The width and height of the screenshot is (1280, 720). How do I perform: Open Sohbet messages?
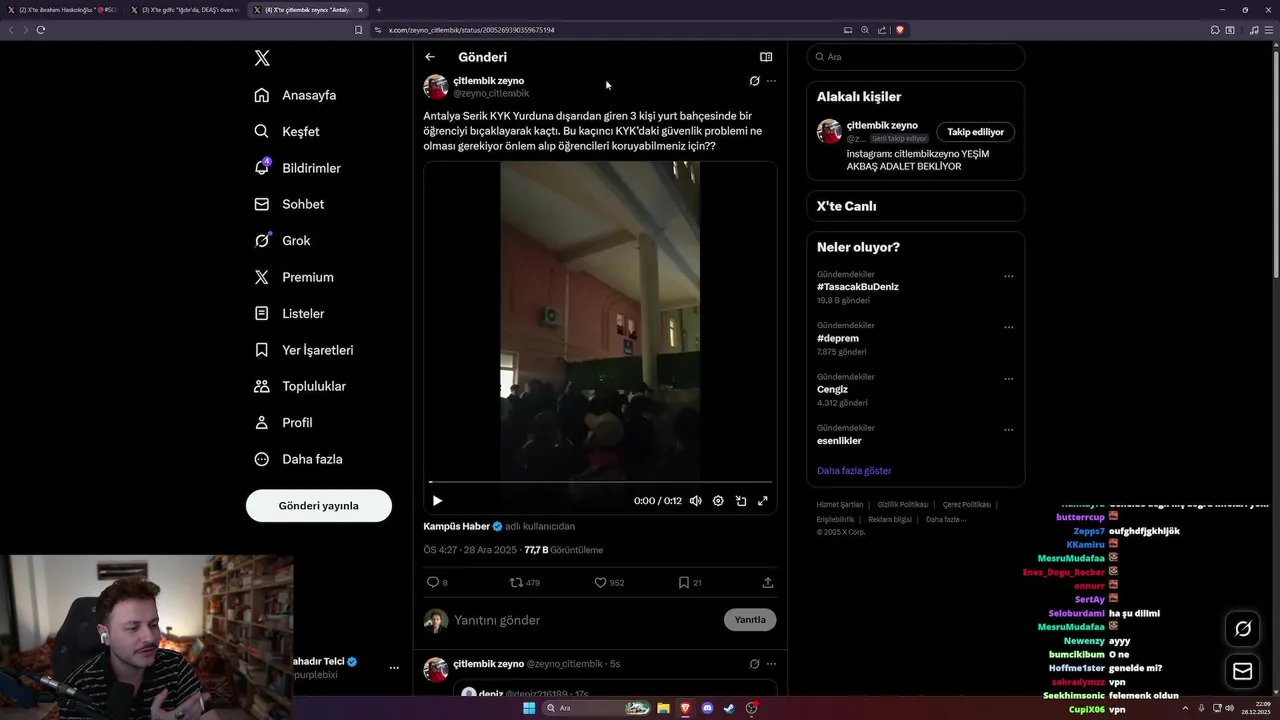[289, 204]
